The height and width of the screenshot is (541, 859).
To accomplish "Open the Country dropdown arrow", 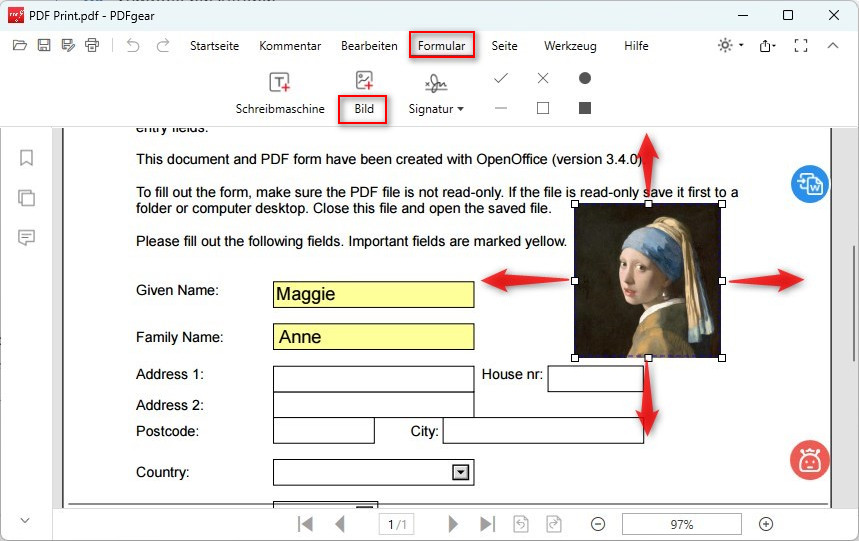I will (x=461, y=472).
